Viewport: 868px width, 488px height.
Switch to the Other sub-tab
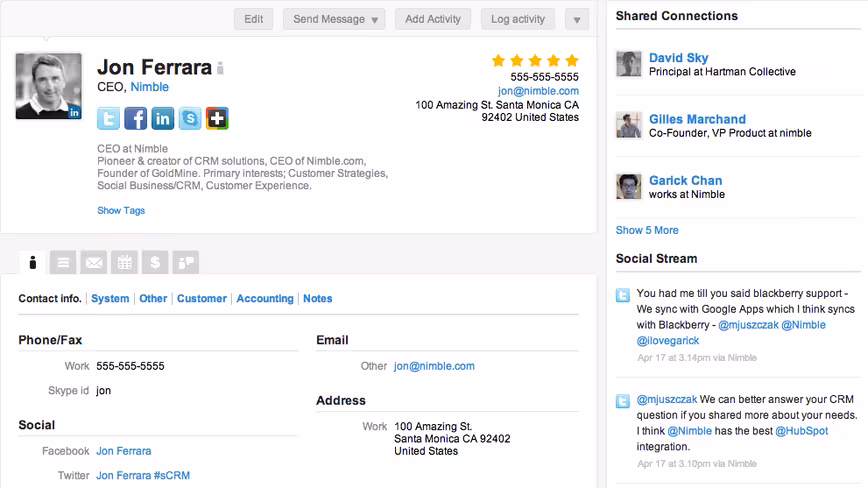tap(153, 298)
